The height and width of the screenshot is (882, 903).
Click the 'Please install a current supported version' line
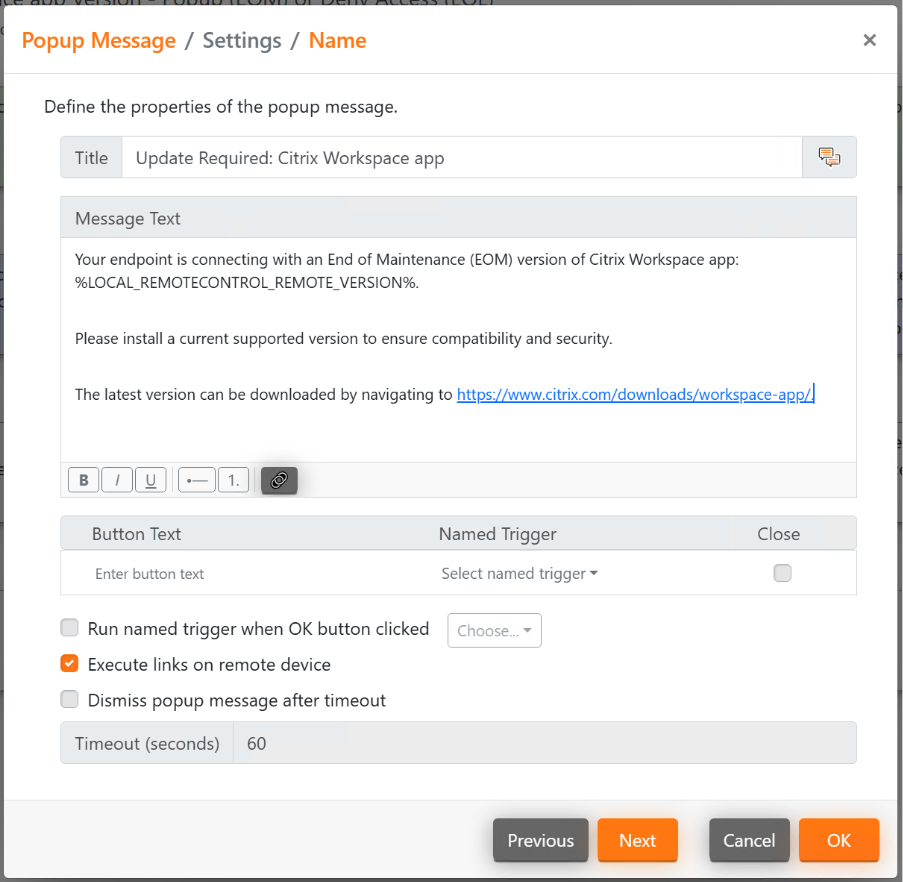tap(343, 339)
